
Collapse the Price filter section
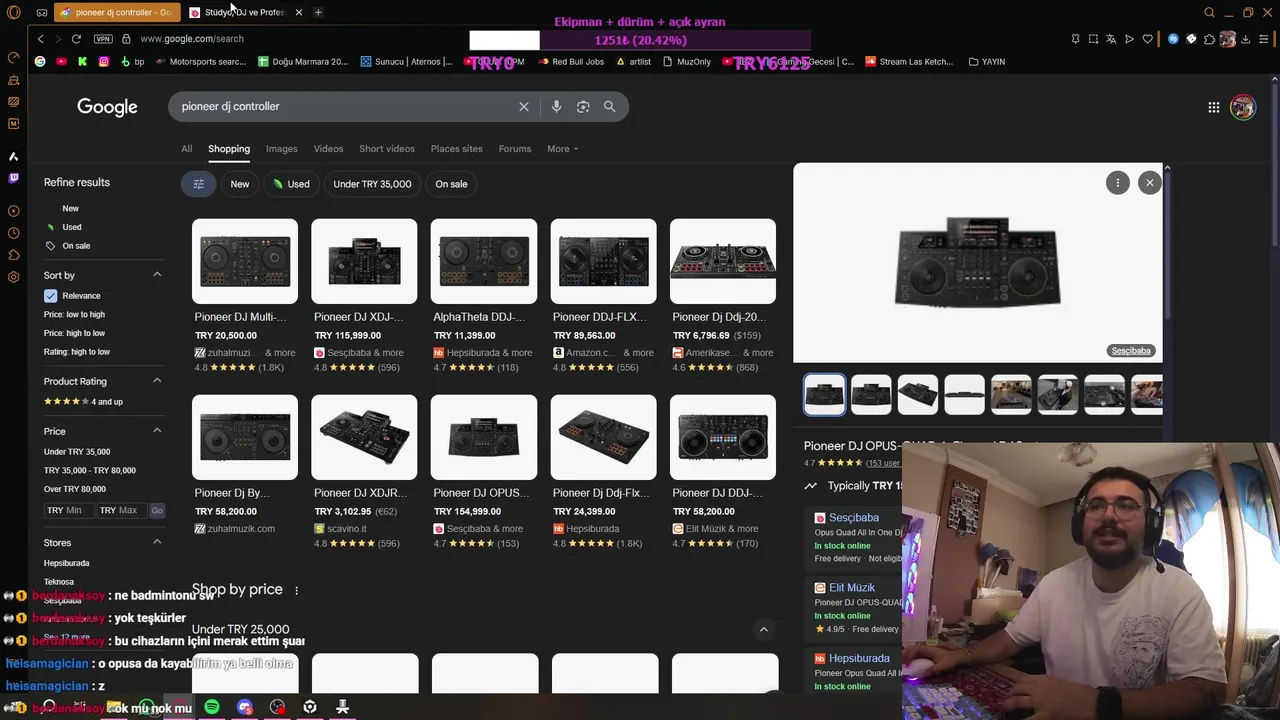pyautogui.click(x=157, y=431)
